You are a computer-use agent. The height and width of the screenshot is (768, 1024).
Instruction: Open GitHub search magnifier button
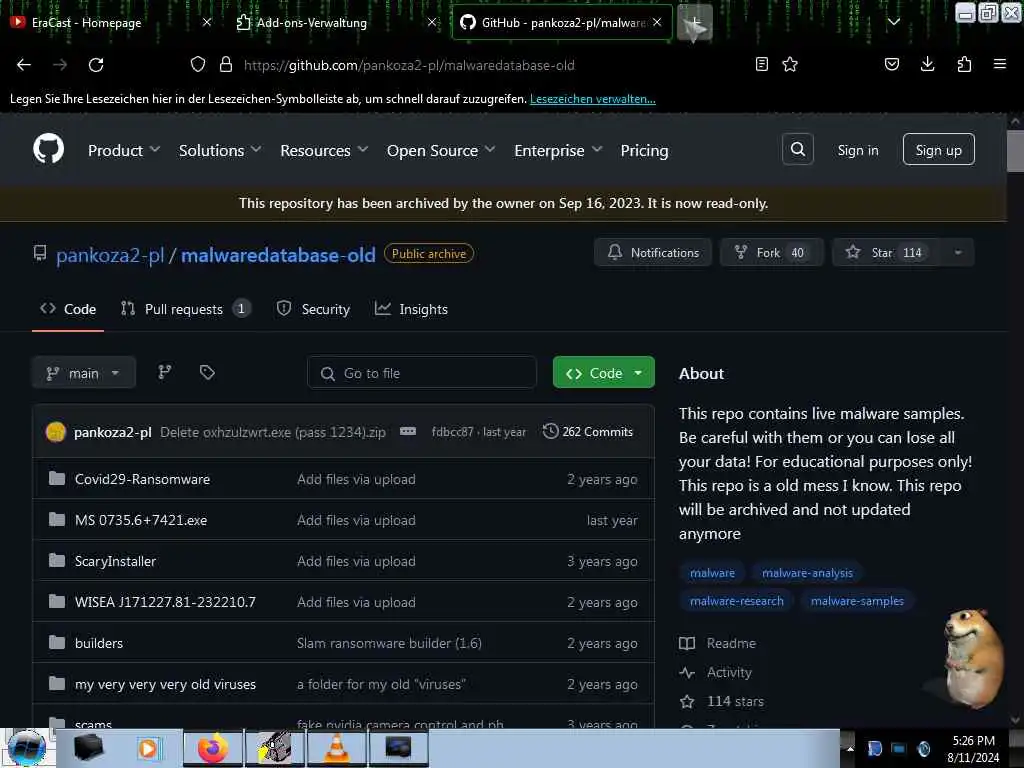tap(797, 150)
